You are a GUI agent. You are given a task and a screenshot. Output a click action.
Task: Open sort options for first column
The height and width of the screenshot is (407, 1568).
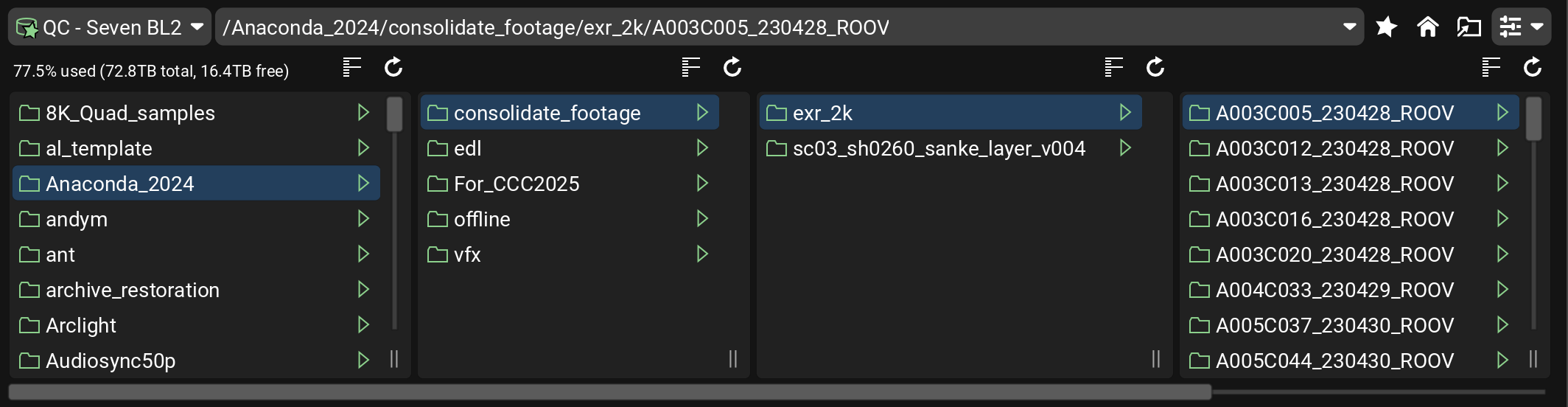352,68
